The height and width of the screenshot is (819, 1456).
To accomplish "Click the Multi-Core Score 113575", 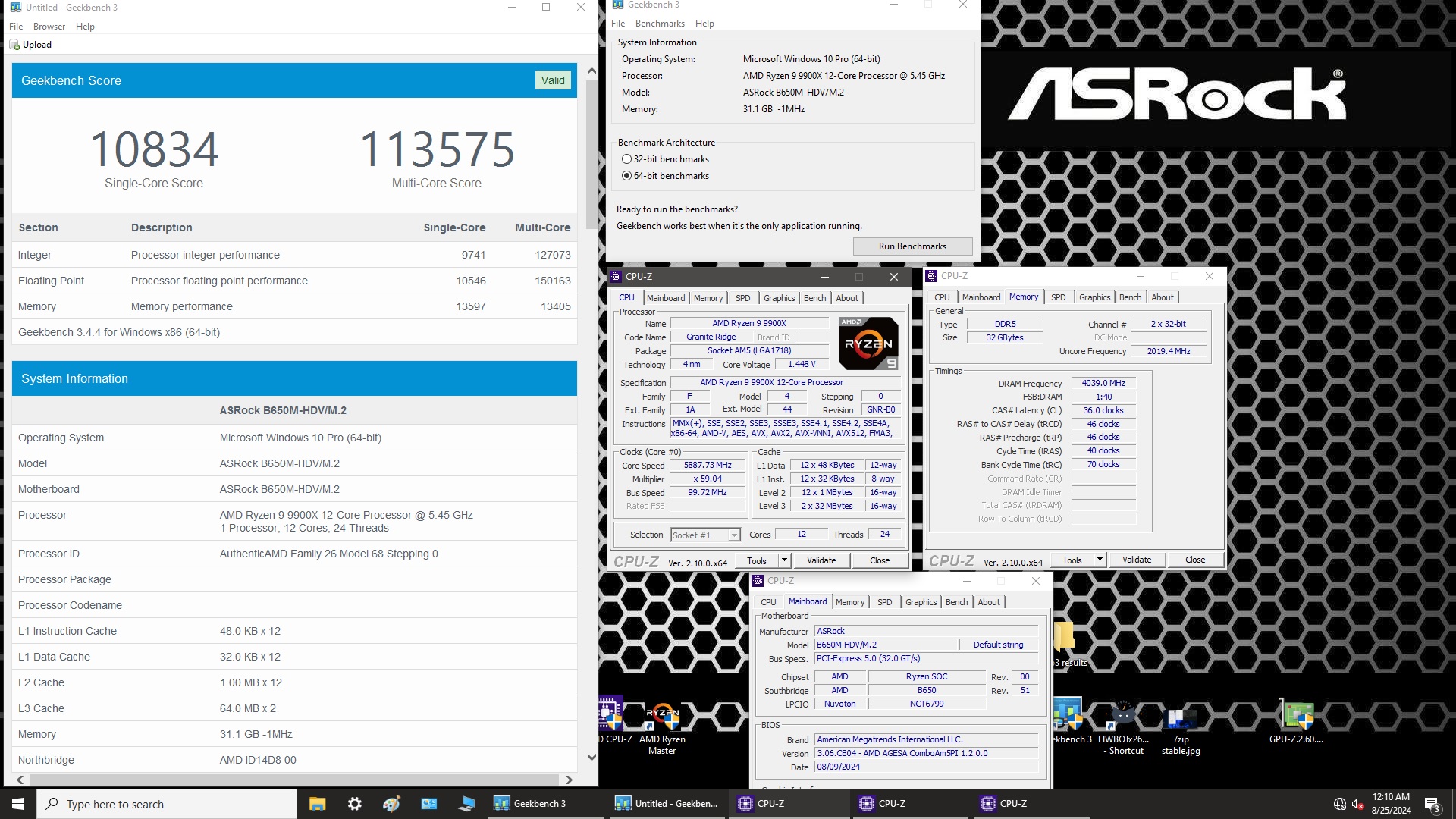I will (437, 149).
